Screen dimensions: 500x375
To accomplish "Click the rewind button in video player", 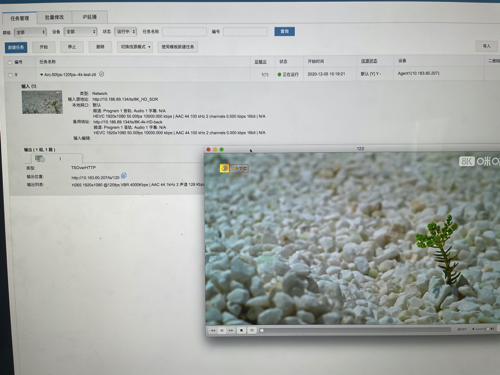I will click(x=213, y=330).
